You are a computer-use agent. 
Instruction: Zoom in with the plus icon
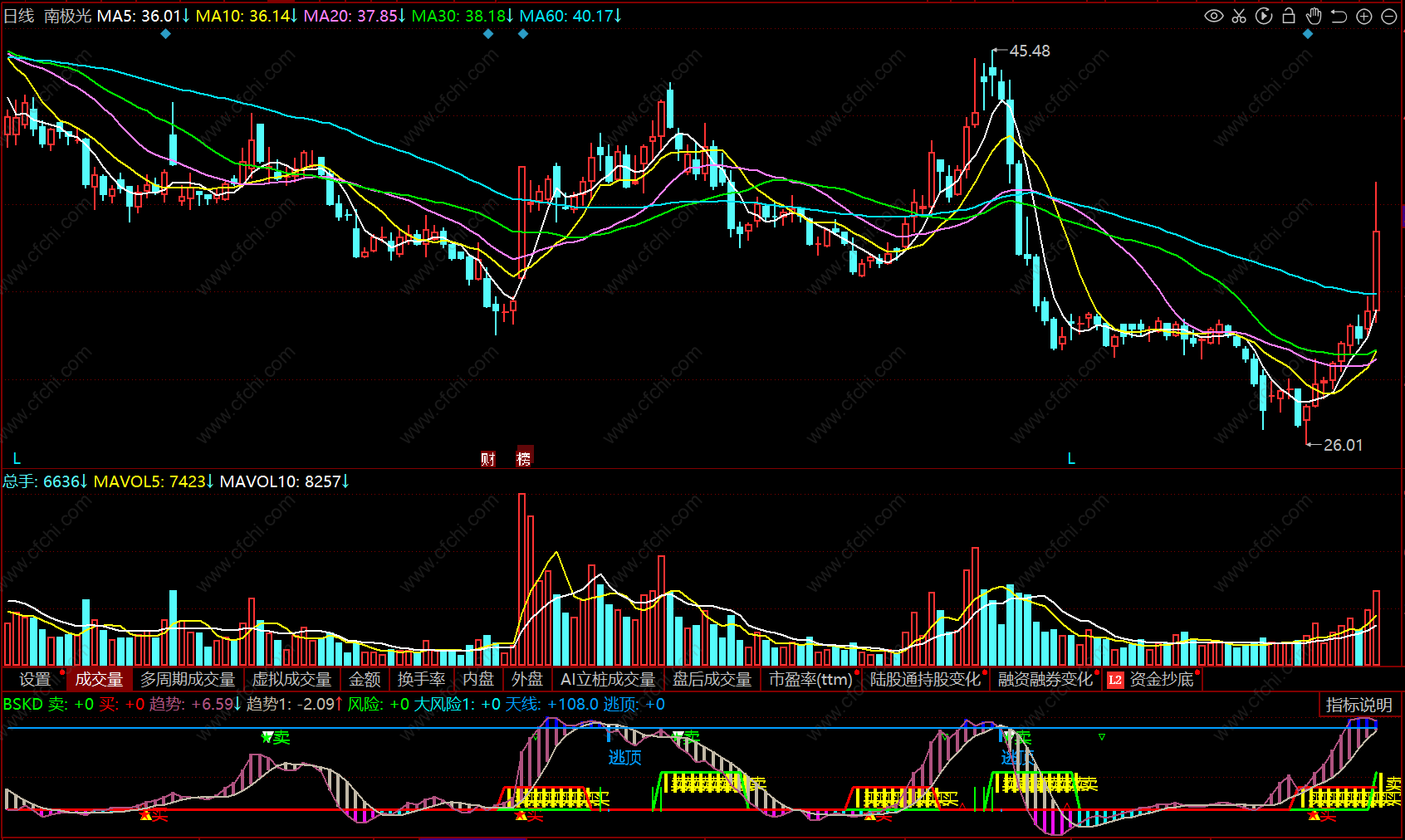click(1363, 16)
